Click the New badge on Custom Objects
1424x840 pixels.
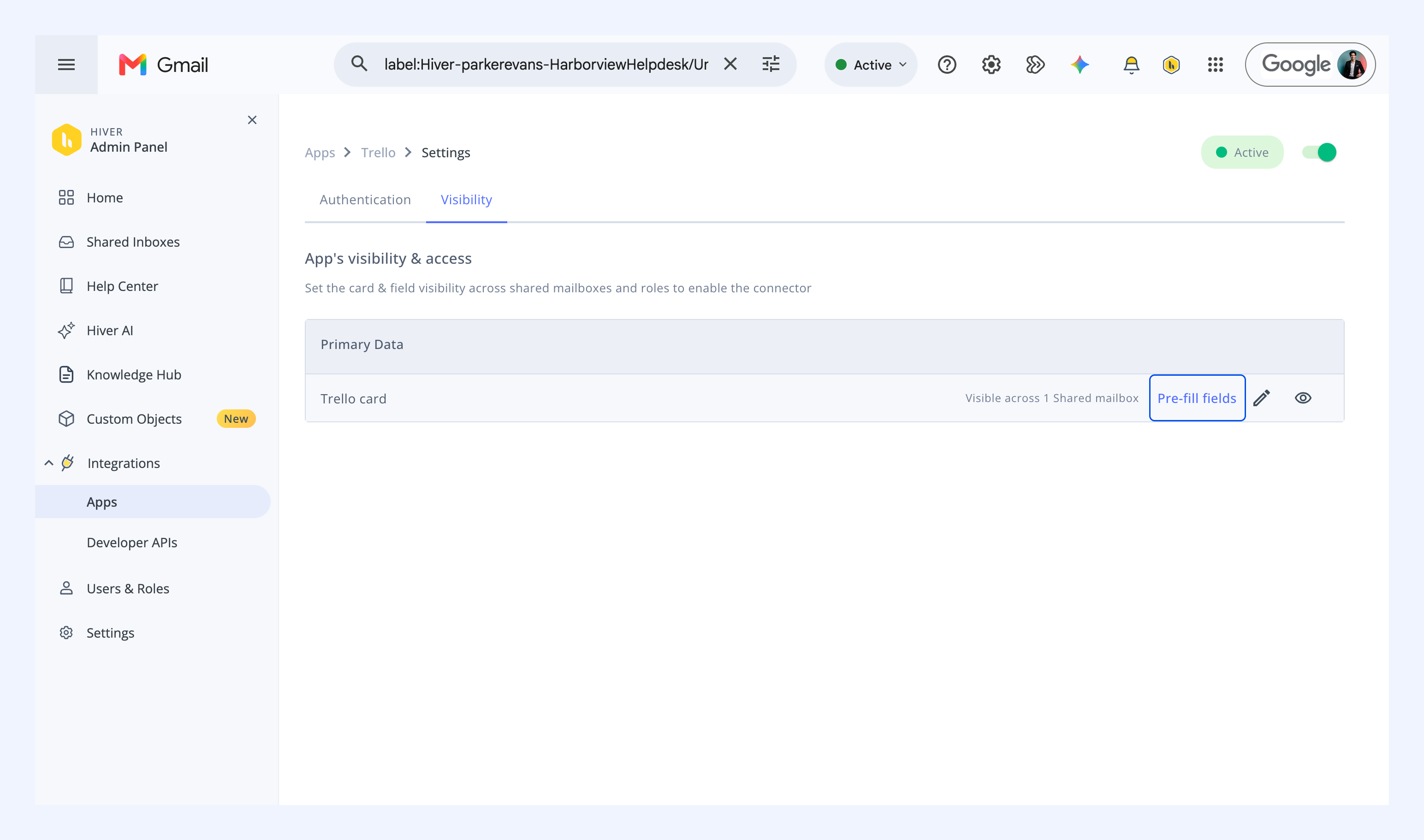pos(236,419)
